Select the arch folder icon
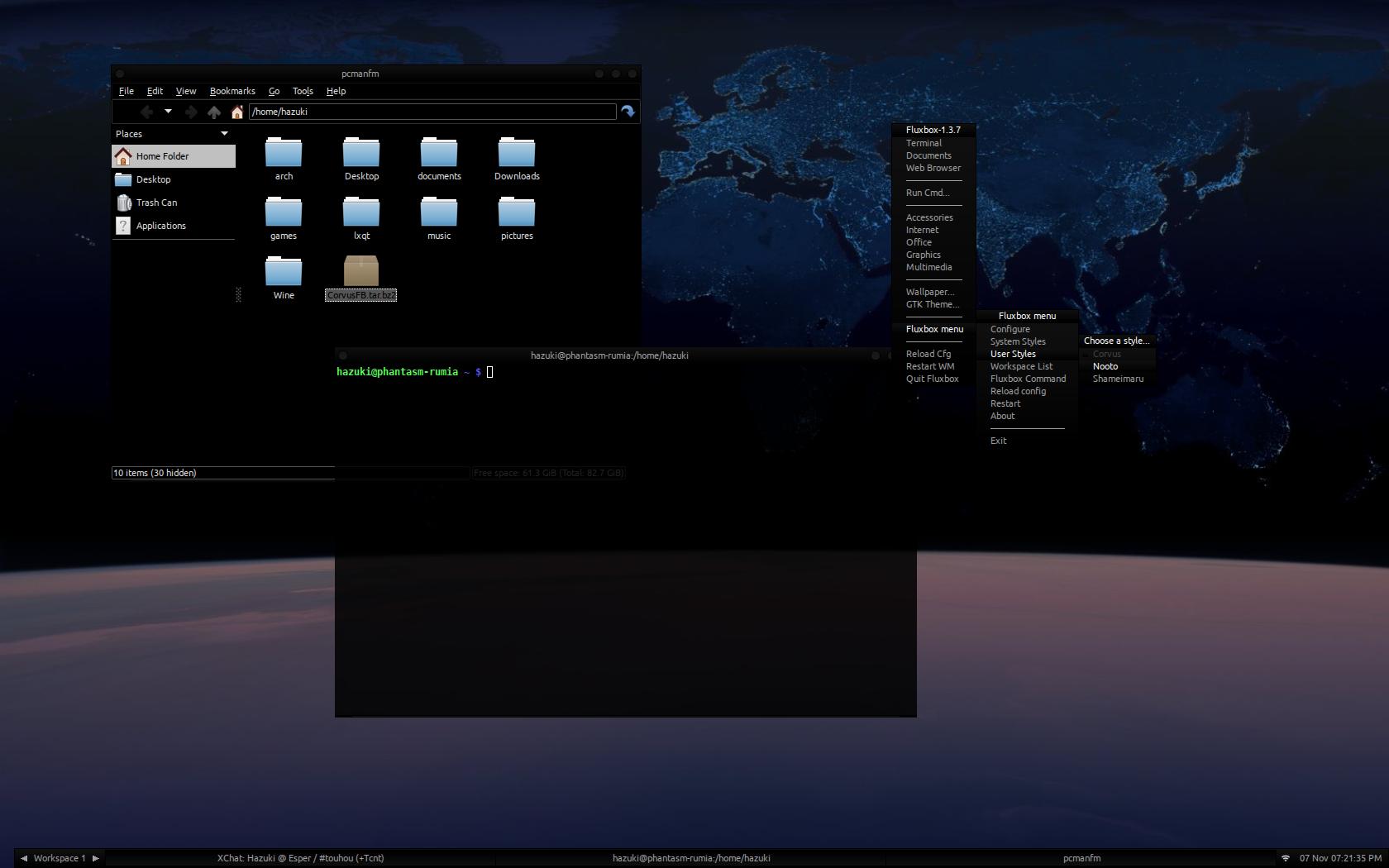 (284, 153)
